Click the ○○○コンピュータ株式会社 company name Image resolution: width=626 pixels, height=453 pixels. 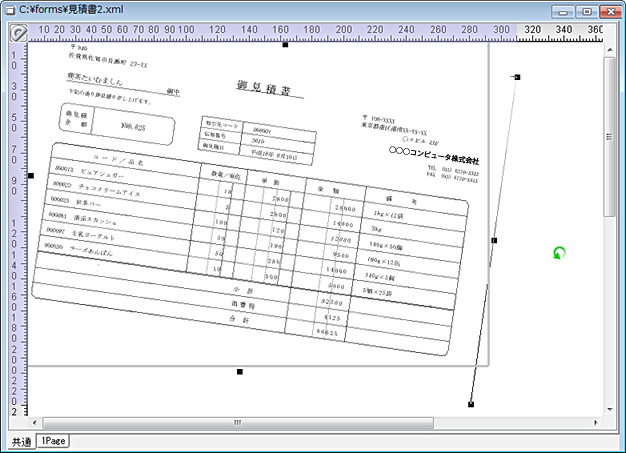pos(434,155)
